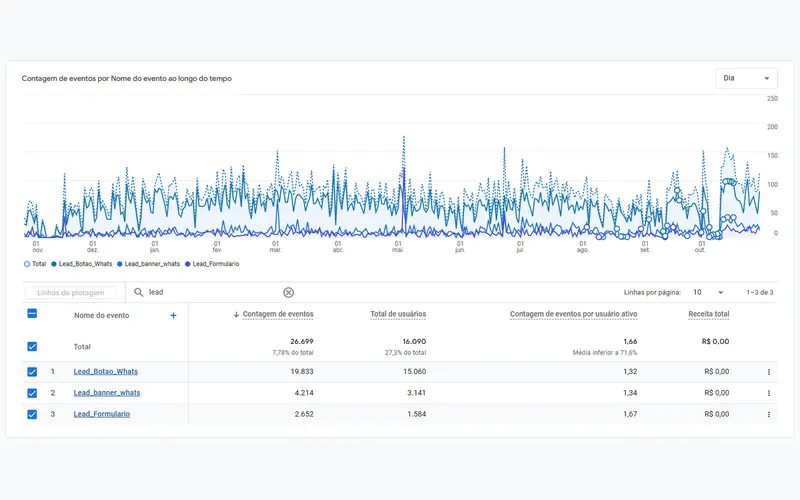The width and height of the screenshot is (800, 500).
Task: Sort by Contagem de eventos por usuário ativo
Action: coord(573,314)
